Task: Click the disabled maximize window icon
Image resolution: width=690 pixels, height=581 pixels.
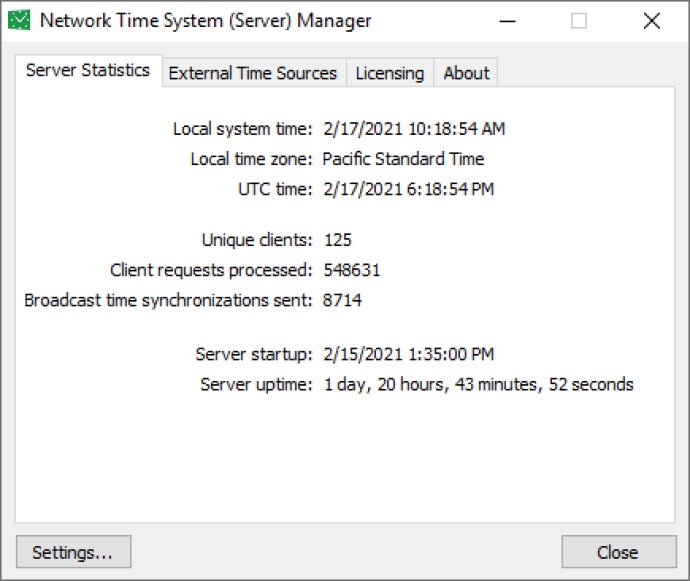Action: coord(579,21)
